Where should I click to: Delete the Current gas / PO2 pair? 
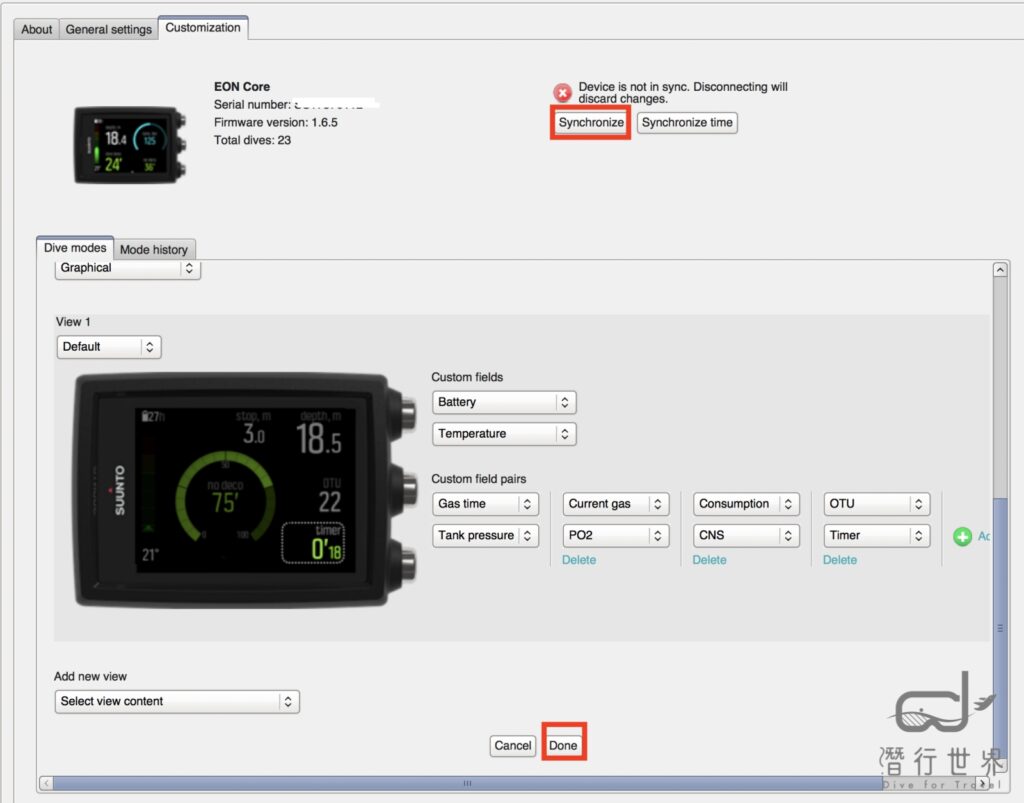pos(579,559)
